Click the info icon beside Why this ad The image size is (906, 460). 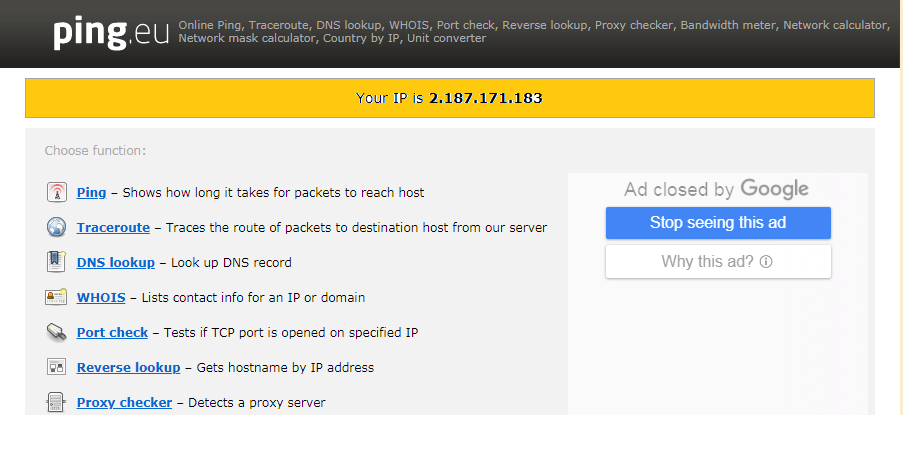point(766,262)
